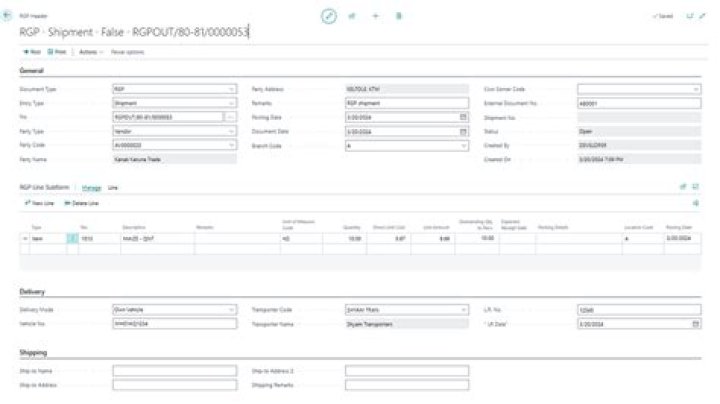Open the Line tab in subform
Screen dimensions: 720x404
pyautogui.click(x=112, y=188)
